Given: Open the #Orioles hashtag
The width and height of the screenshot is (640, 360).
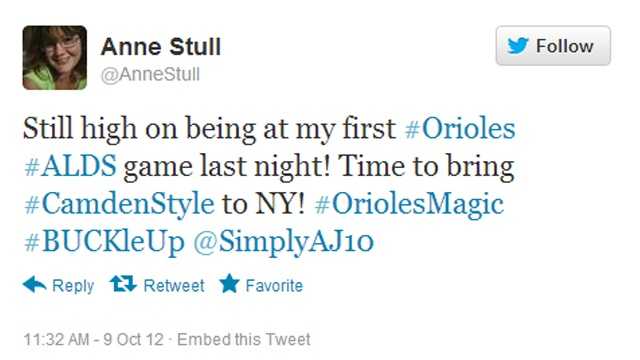Looking at the screenshot, I should coord(460,128).
